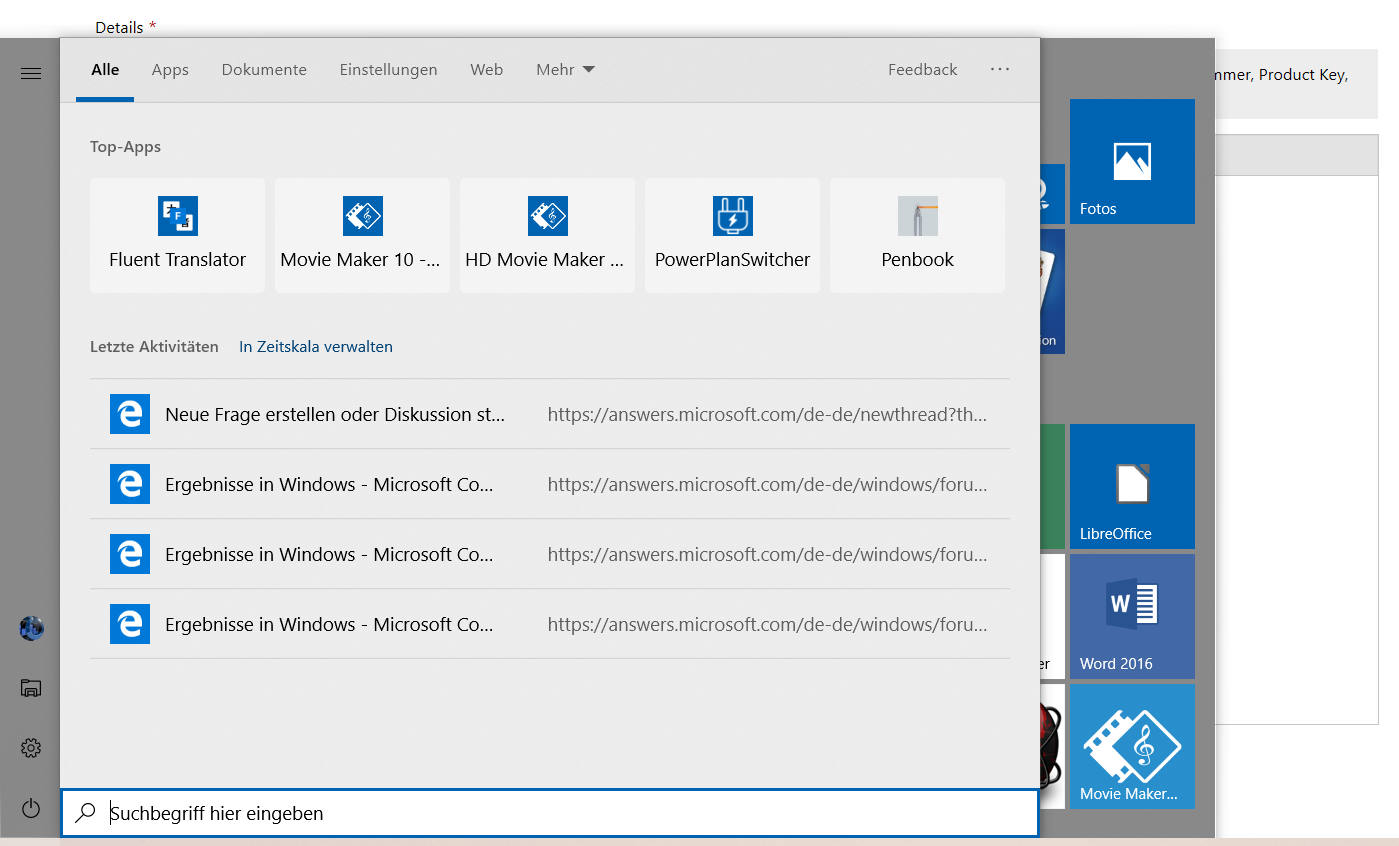Expand the Start hamburger menu icon

31,73
